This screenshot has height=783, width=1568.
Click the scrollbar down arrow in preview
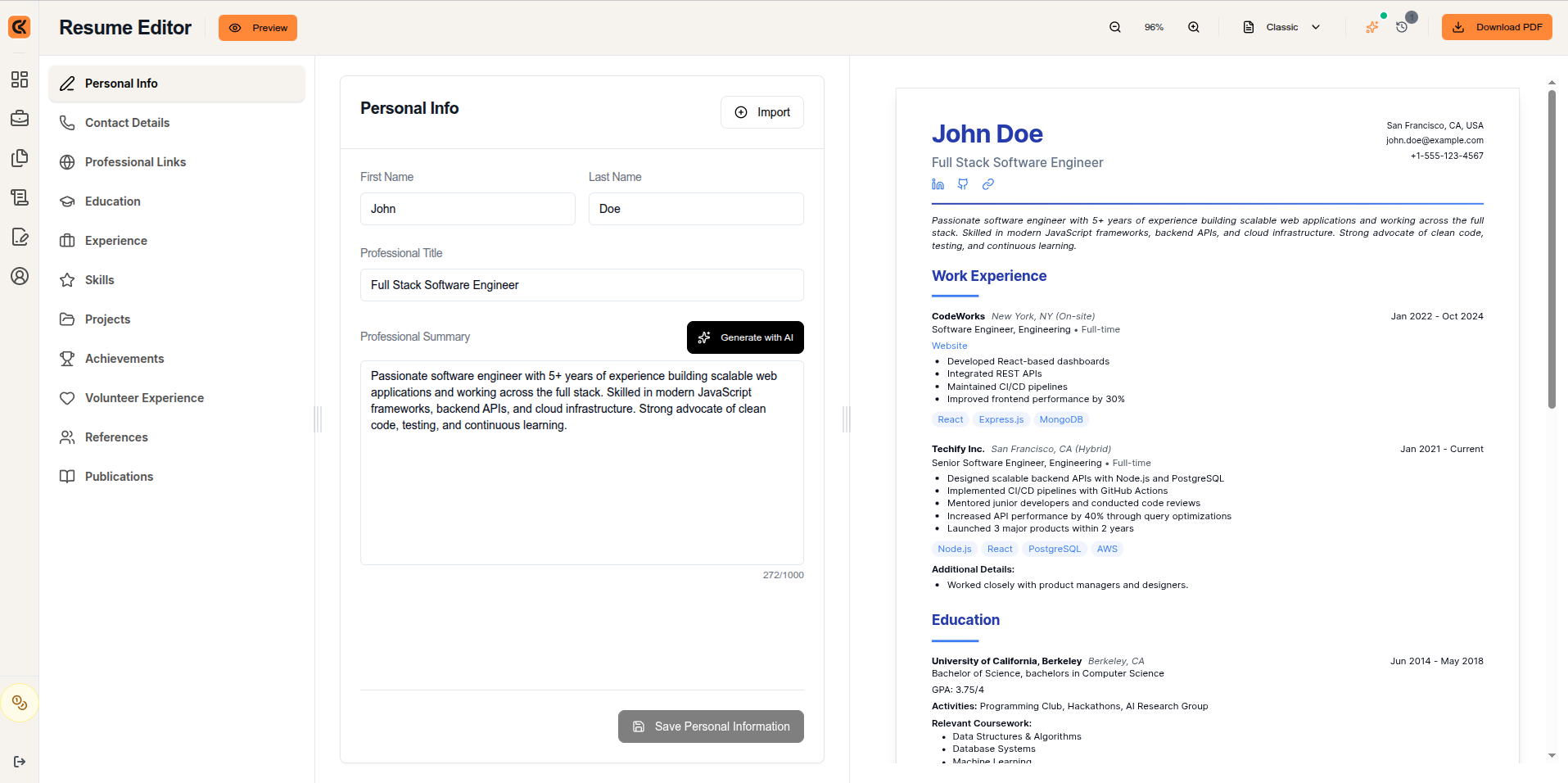pos(1552,756)
